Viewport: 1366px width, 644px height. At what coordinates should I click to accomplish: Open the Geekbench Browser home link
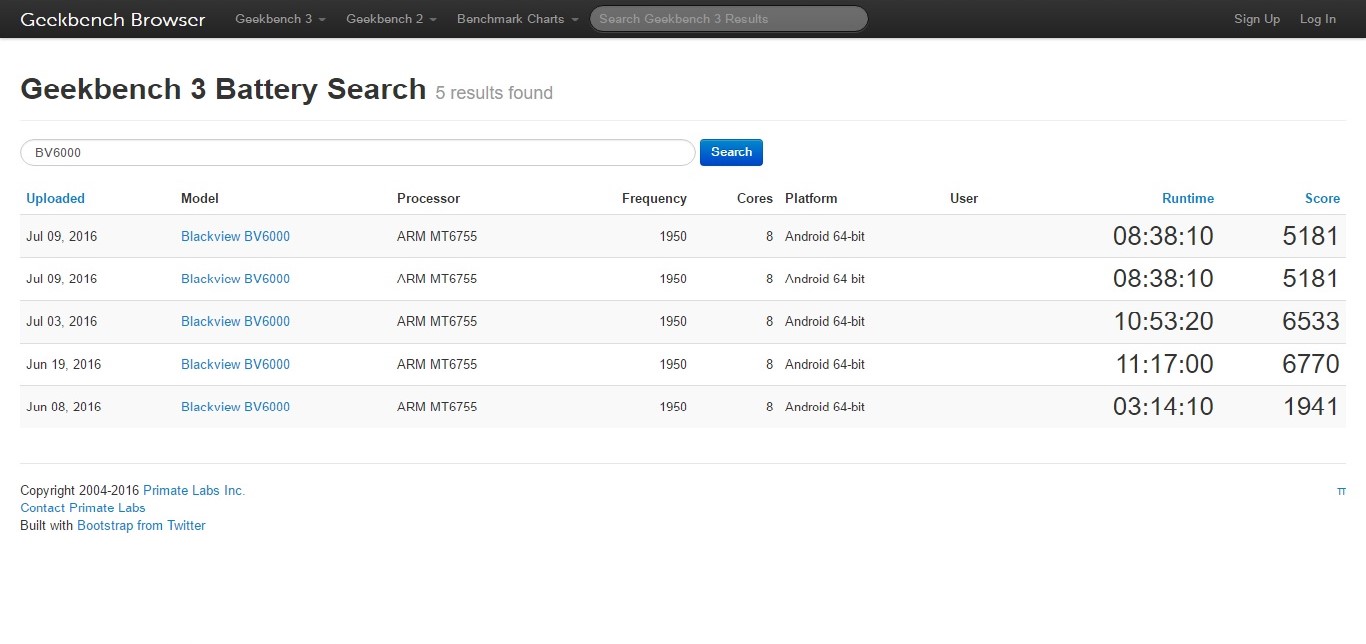[113, 19]
